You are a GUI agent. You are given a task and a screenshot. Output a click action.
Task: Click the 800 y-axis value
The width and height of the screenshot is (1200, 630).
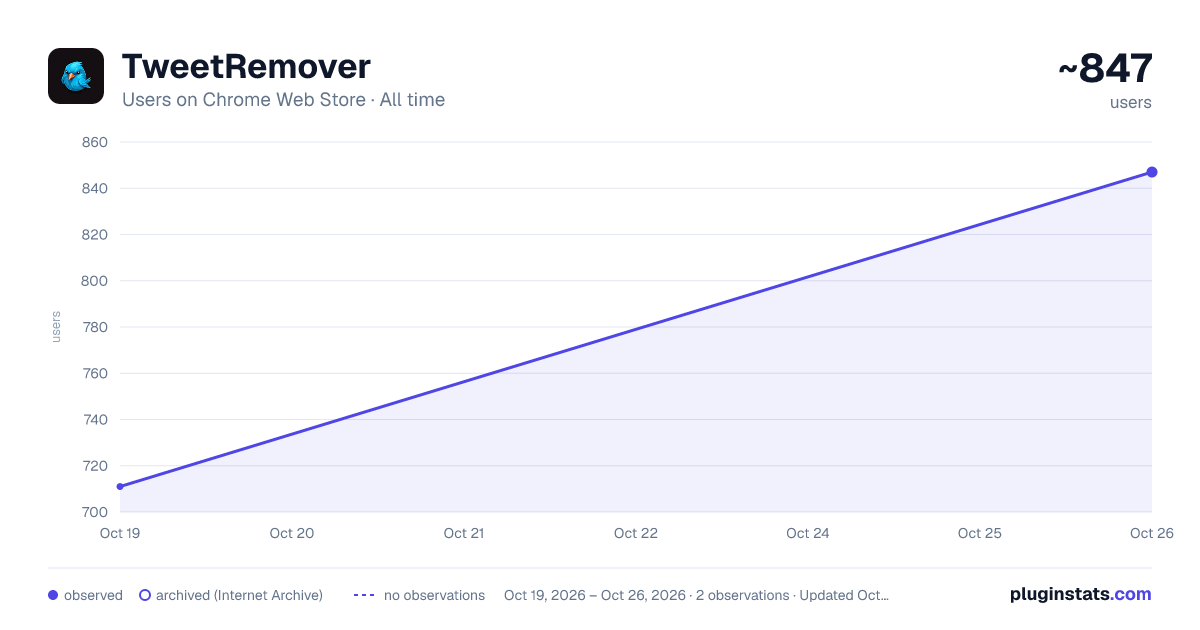pyautogui.click(x=94, y=281)
